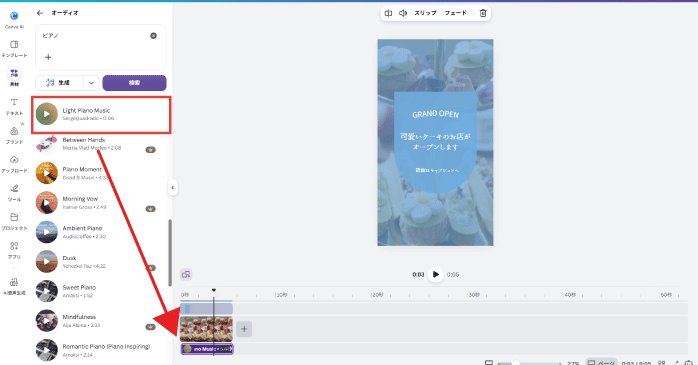
Task: Click the 20秒 mark on the timeline ruler
Action: click(377, 295)
